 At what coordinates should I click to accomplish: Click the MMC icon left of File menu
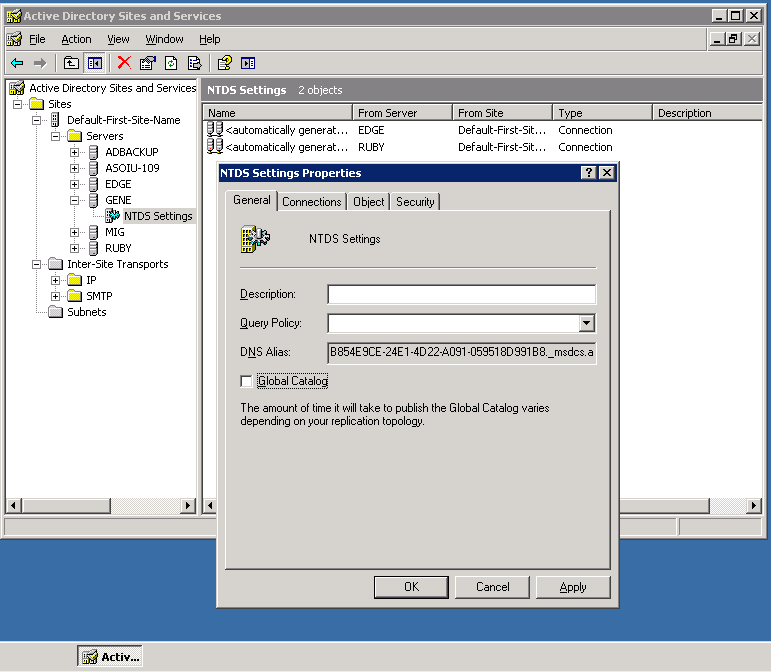(x=14, y=39)
